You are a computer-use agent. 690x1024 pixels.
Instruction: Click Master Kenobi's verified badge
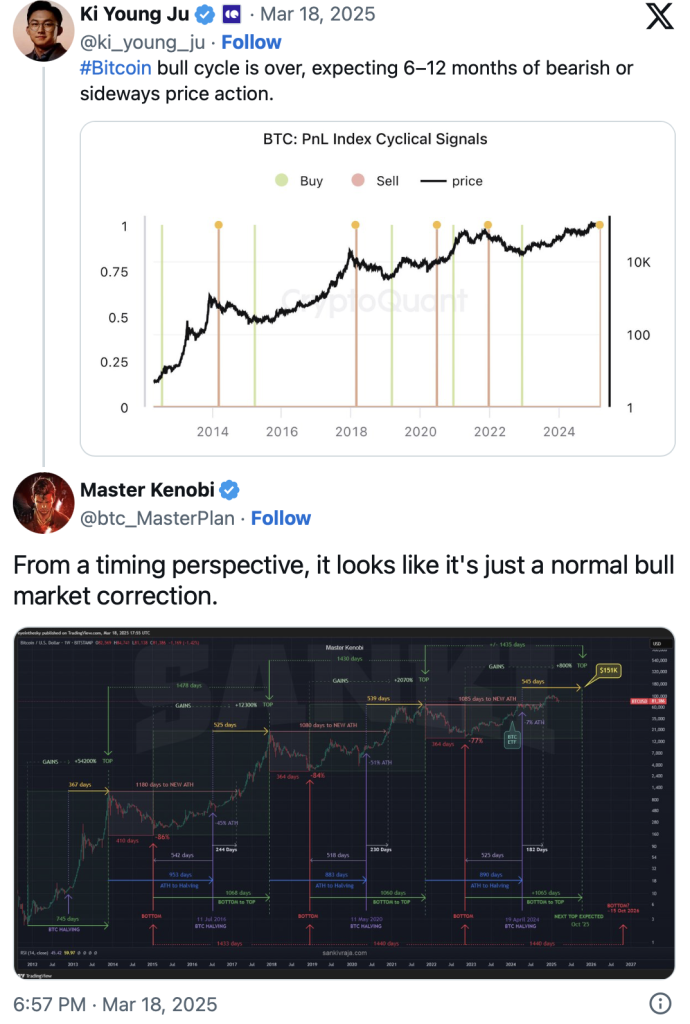point(229,490)
